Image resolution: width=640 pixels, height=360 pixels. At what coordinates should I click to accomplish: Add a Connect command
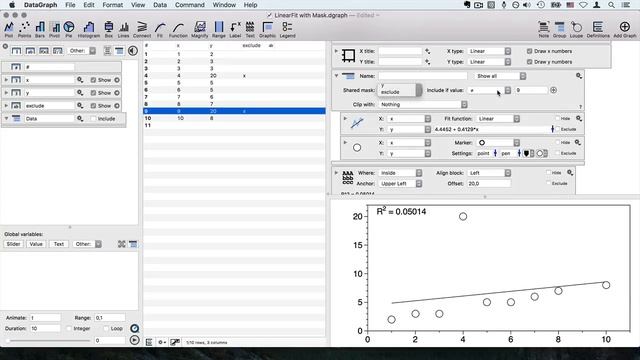[142, 29]
